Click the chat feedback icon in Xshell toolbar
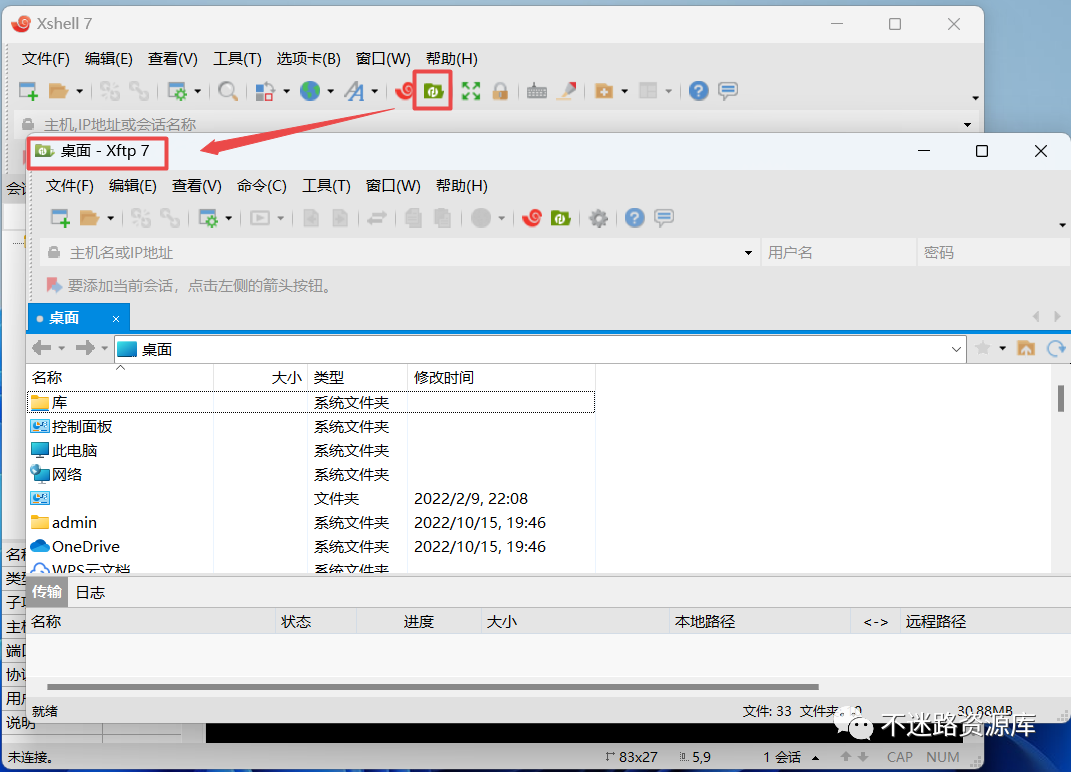 (x=728, y=91)
